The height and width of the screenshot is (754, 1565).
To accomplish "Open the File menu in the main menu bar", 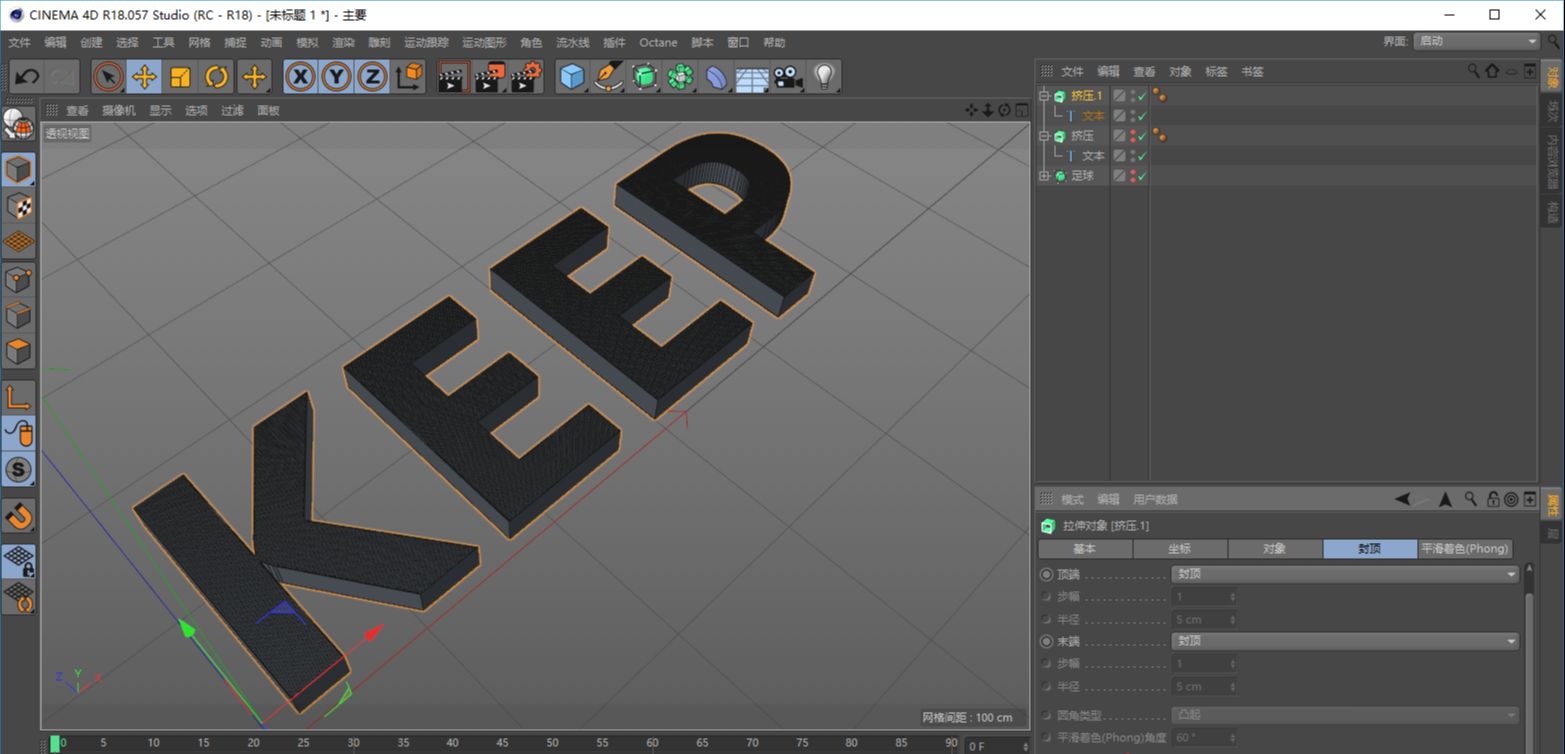I will tap(19, 42).
